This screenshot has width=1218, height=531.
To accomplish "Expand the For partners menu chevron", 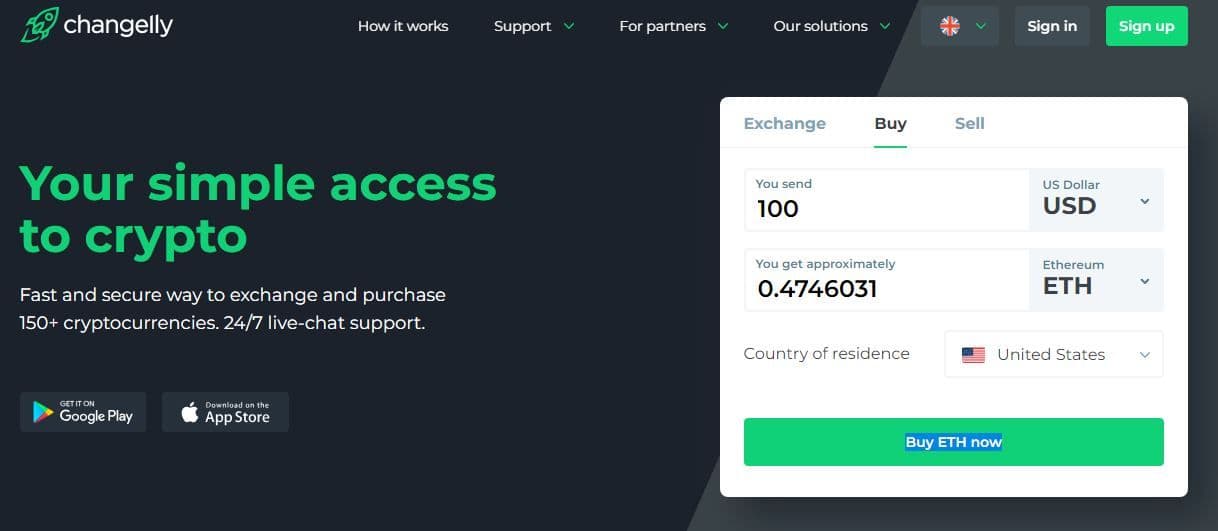I will (x=723, y=26).
